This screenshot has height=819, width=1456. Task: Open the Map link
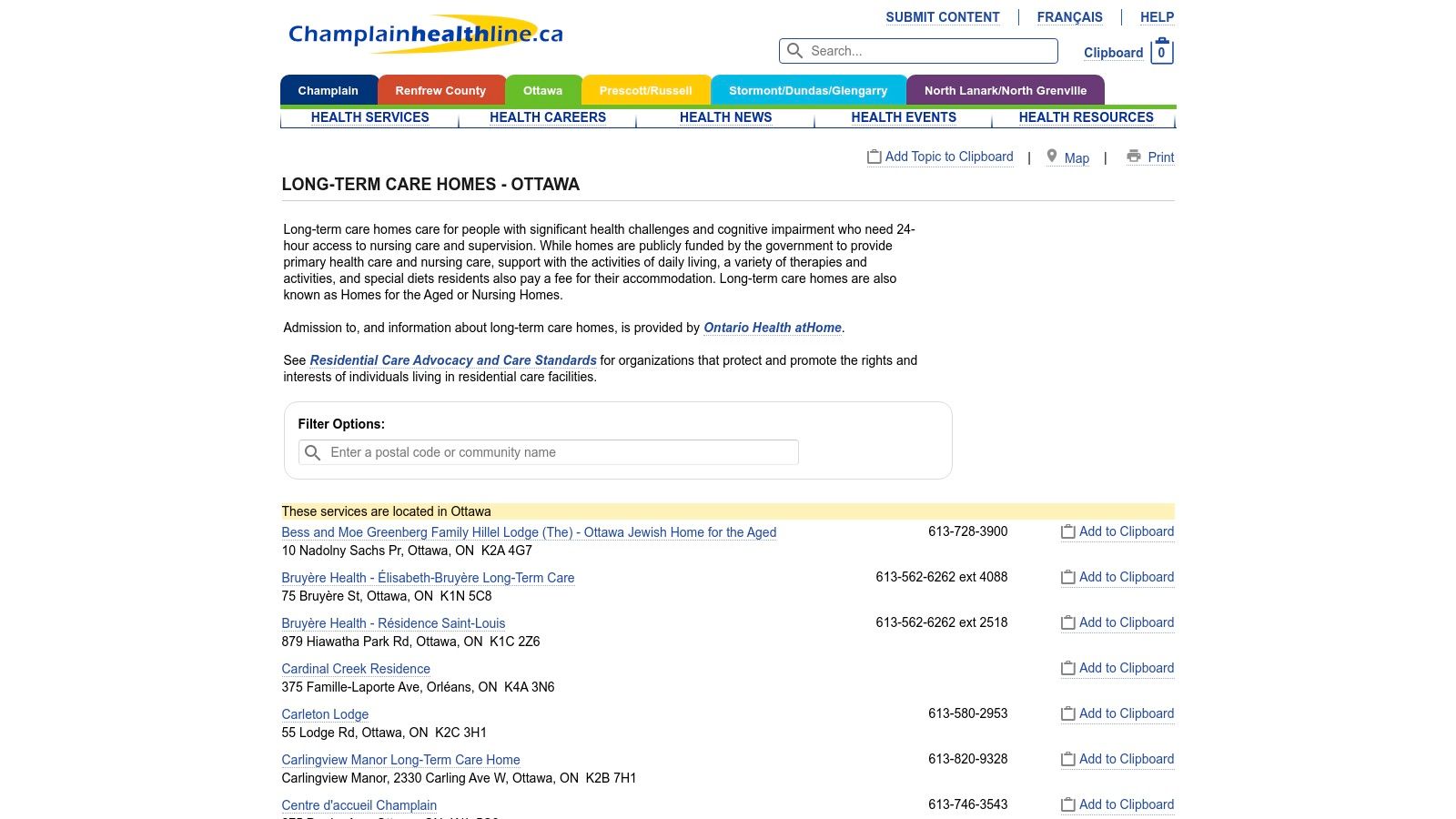pyautogui.click(x=1077, y=158)
